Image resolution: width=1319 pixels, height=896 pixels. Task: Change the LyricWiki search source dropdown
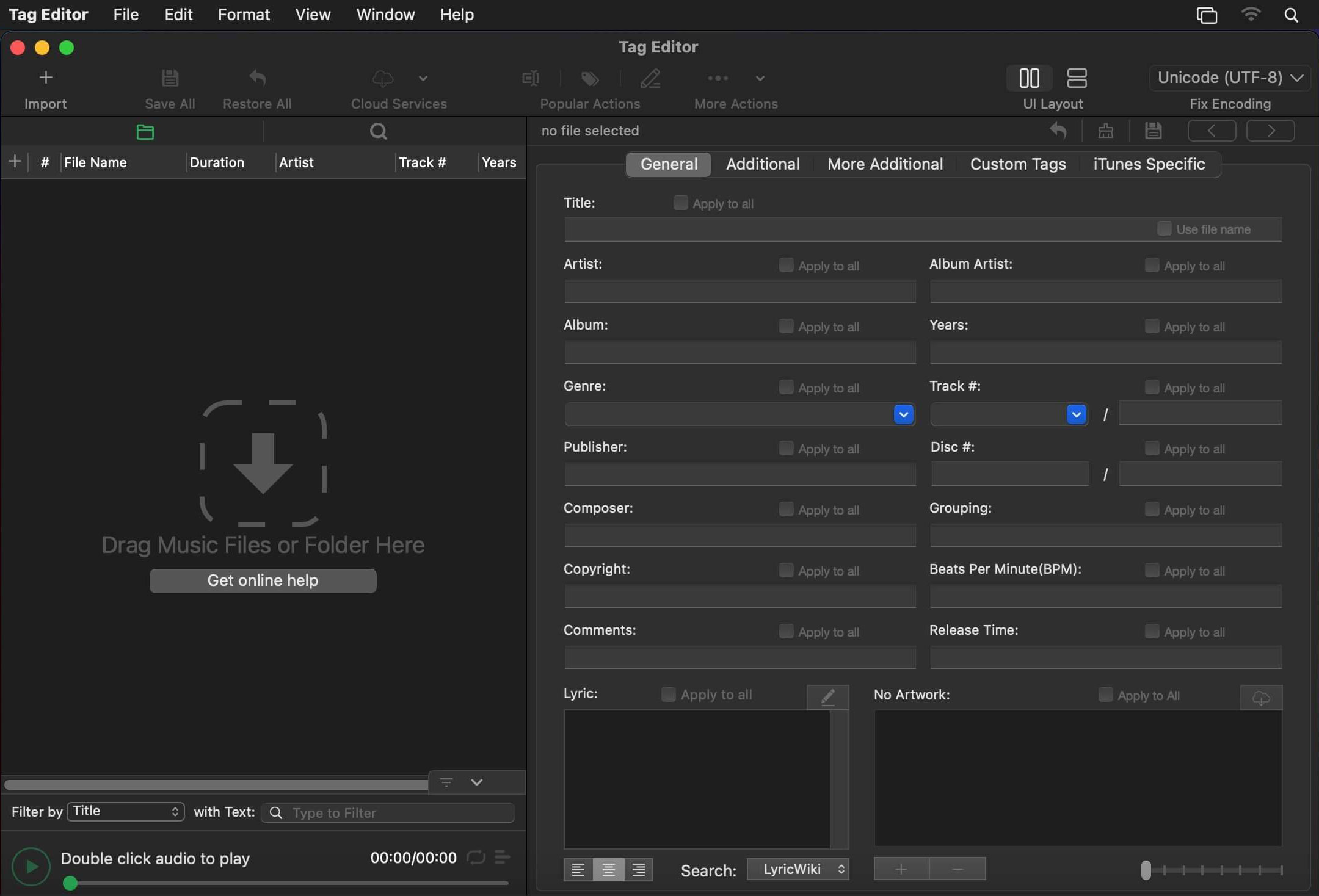tap(798, 869)
